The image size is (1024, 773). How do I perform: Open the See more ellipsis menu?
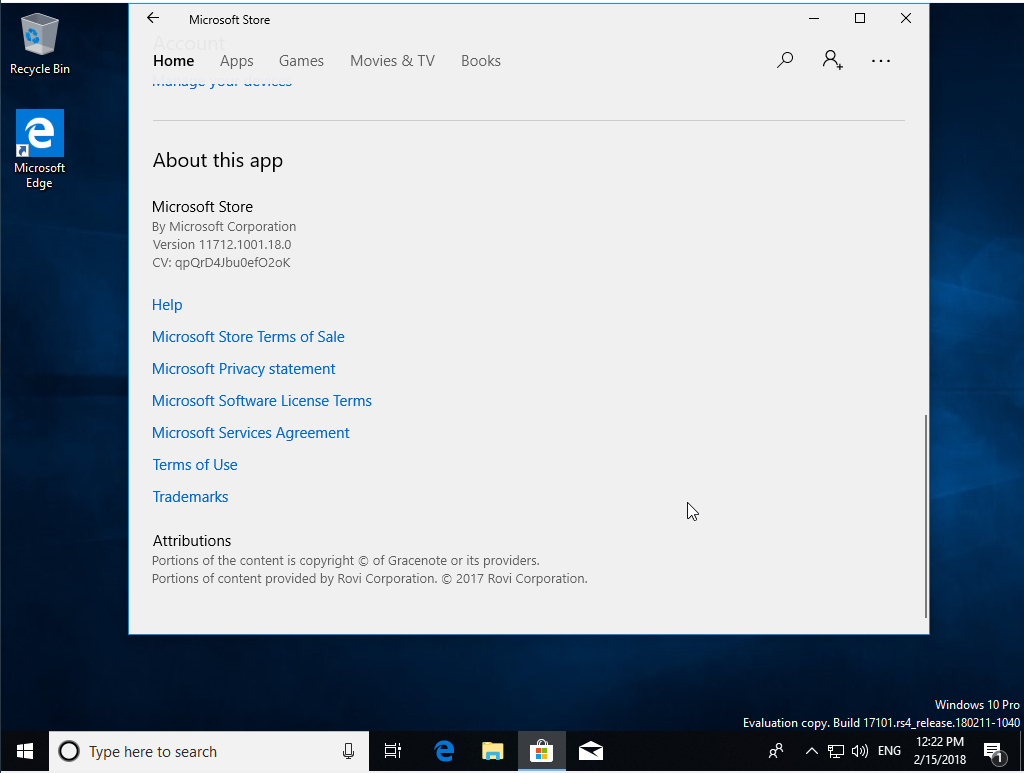(880, 61)
